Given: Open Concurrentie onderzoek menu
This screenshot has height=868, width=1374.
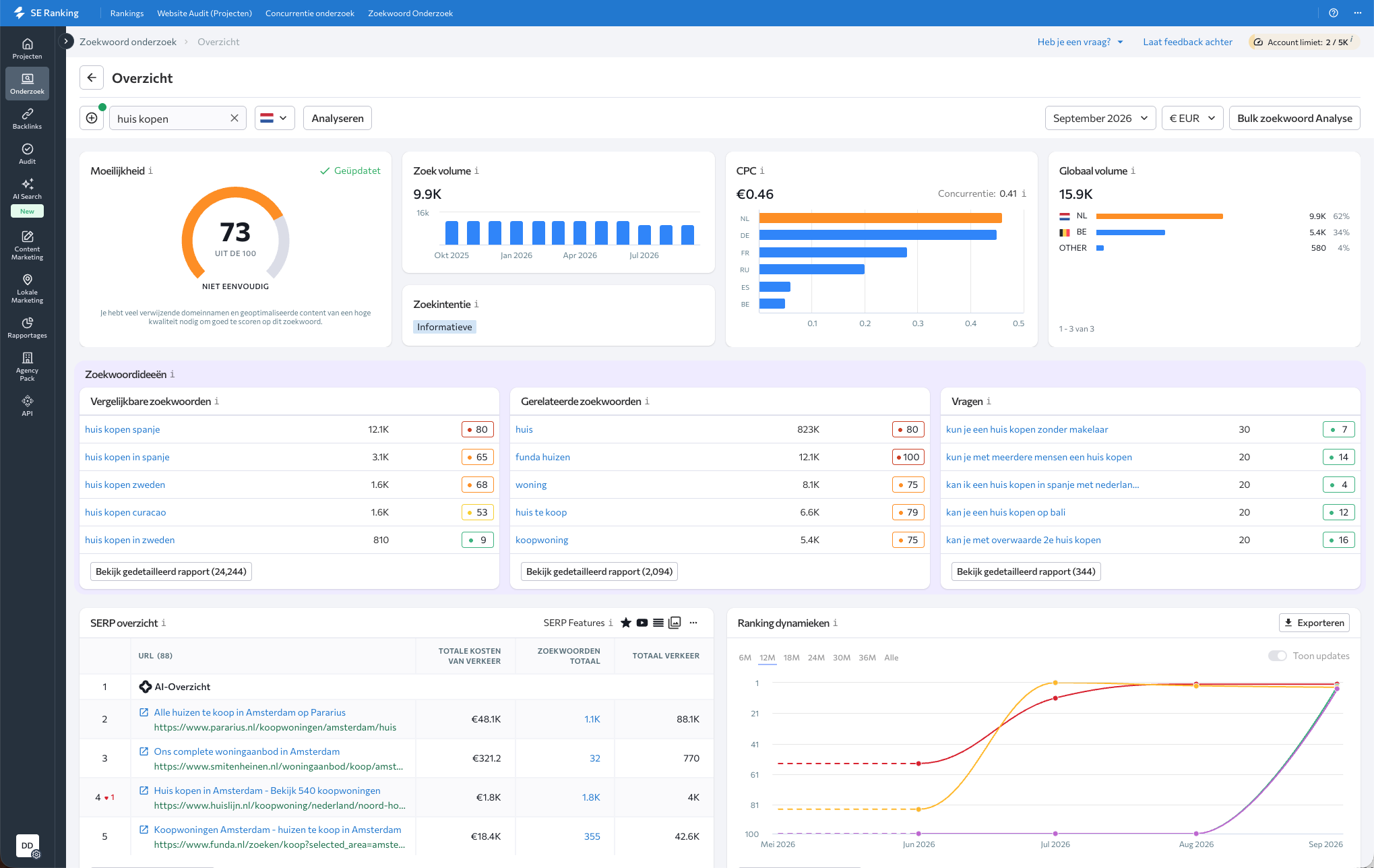Looking at the screenshot, I should pyautogui.click(x=309, y=13).
